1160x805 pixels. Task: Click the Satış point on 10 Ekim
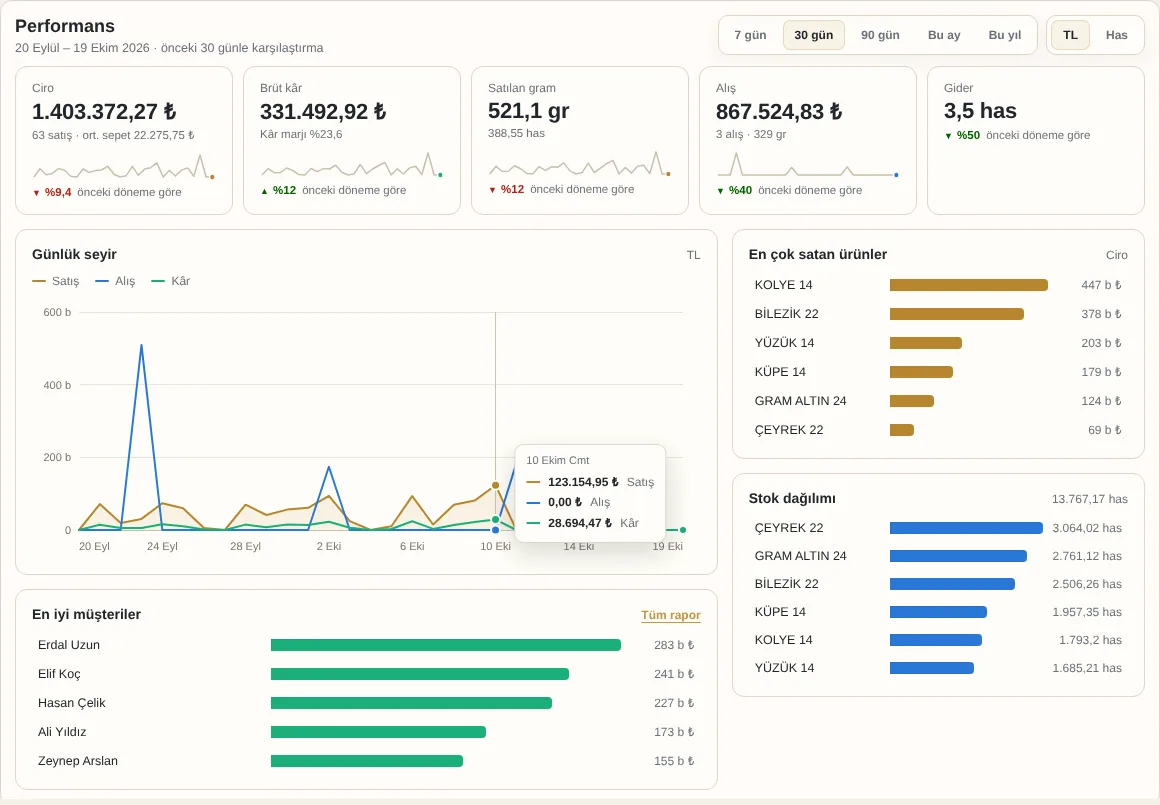[x=495, y=485]
